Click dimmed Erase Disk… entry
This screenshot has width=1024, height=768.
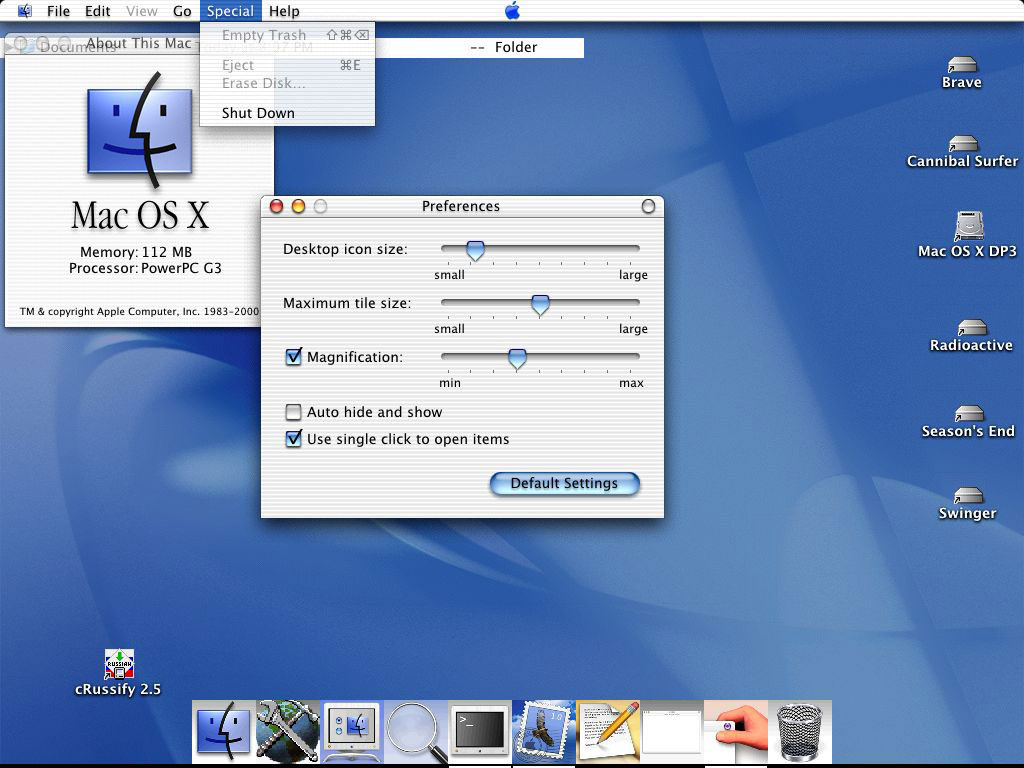(x=287, y=84)
